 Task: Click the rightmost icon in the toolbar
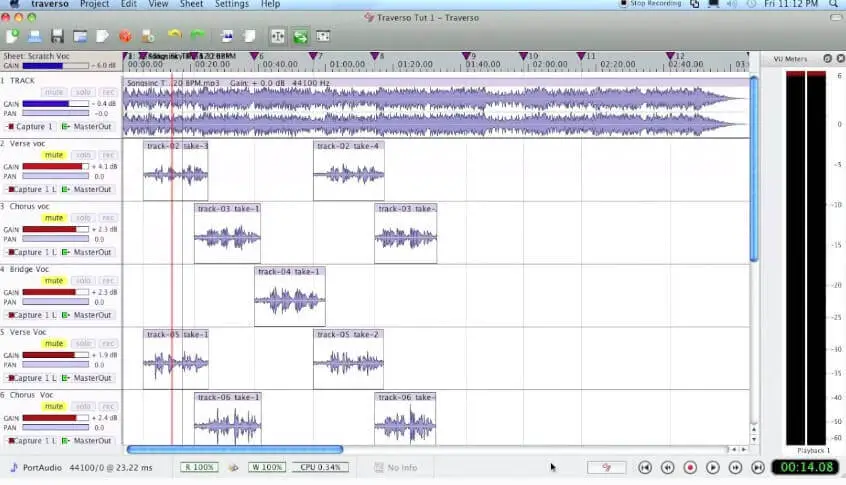click(323, 36)
